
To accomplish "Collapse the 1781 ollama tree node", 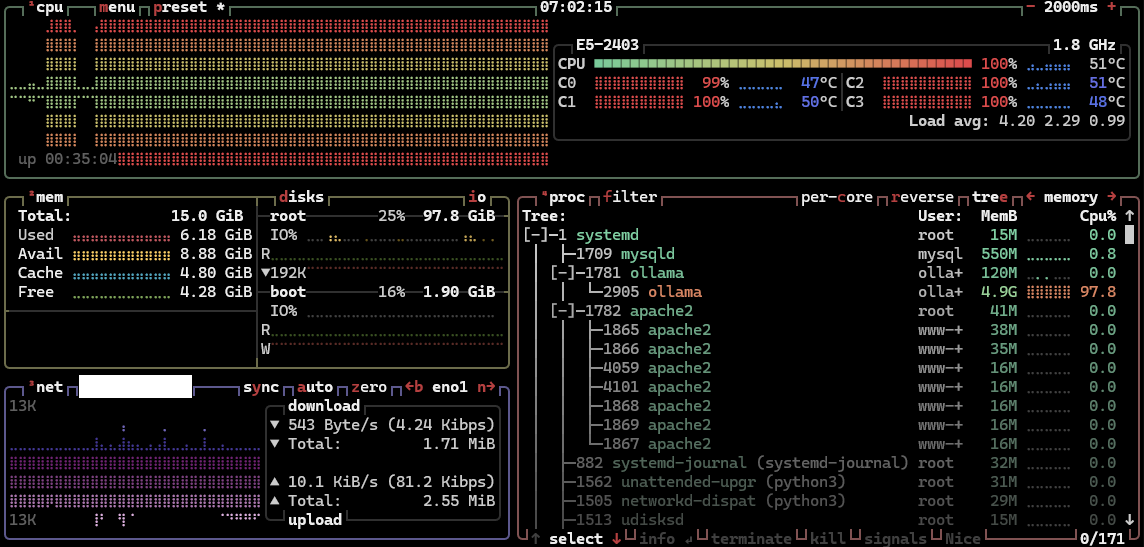I will coord(563,273).
